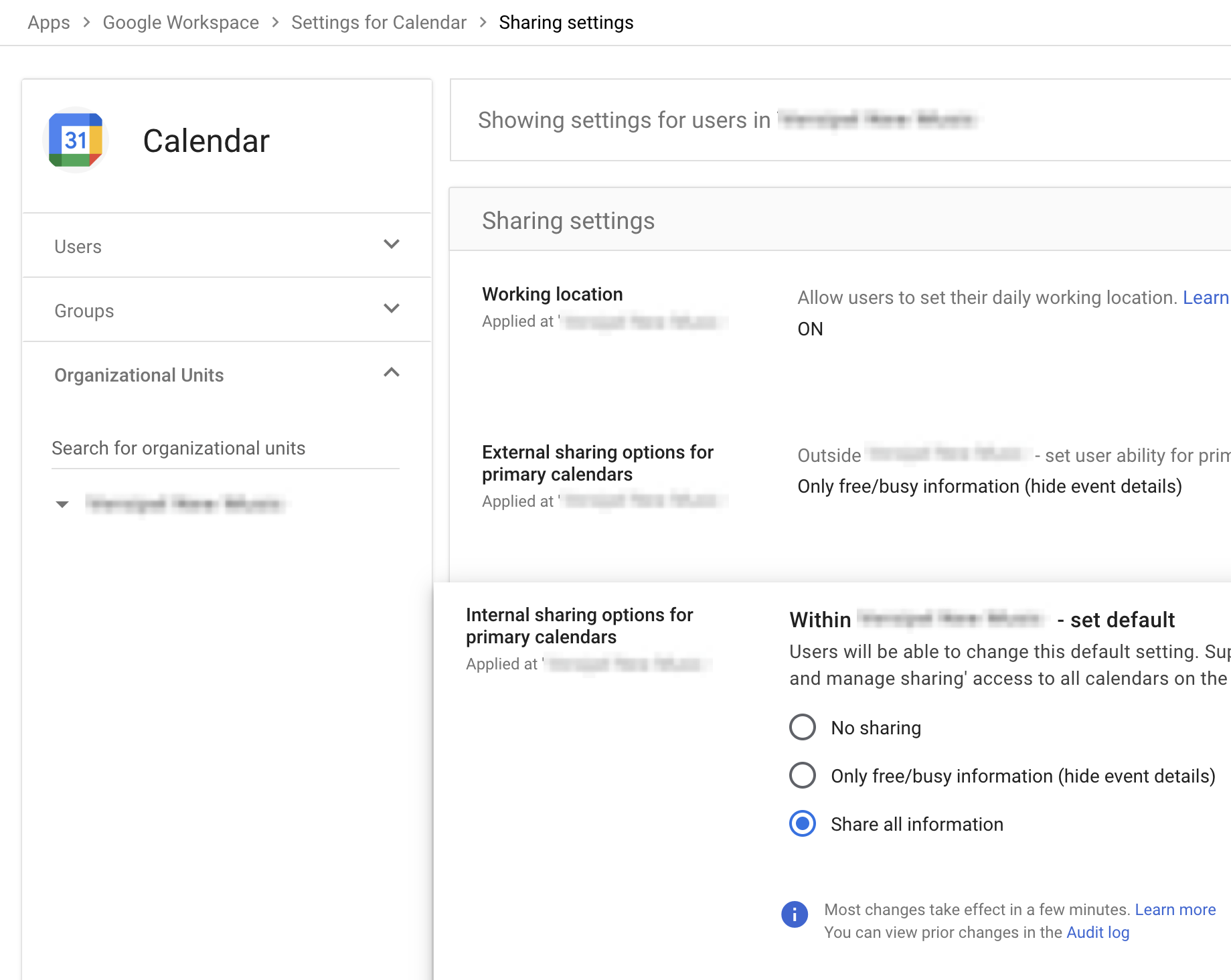Expand the Users section
The width and height of the screenshot is (1231, 980).
click(x=392, y=244)
